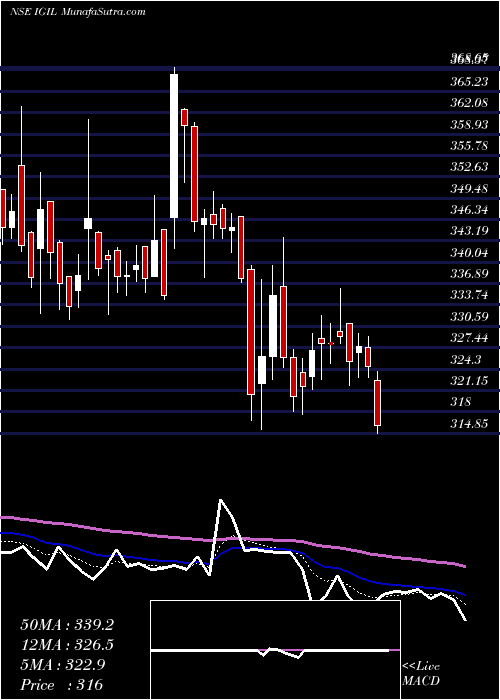Click the 314.85 price level label

469,424
